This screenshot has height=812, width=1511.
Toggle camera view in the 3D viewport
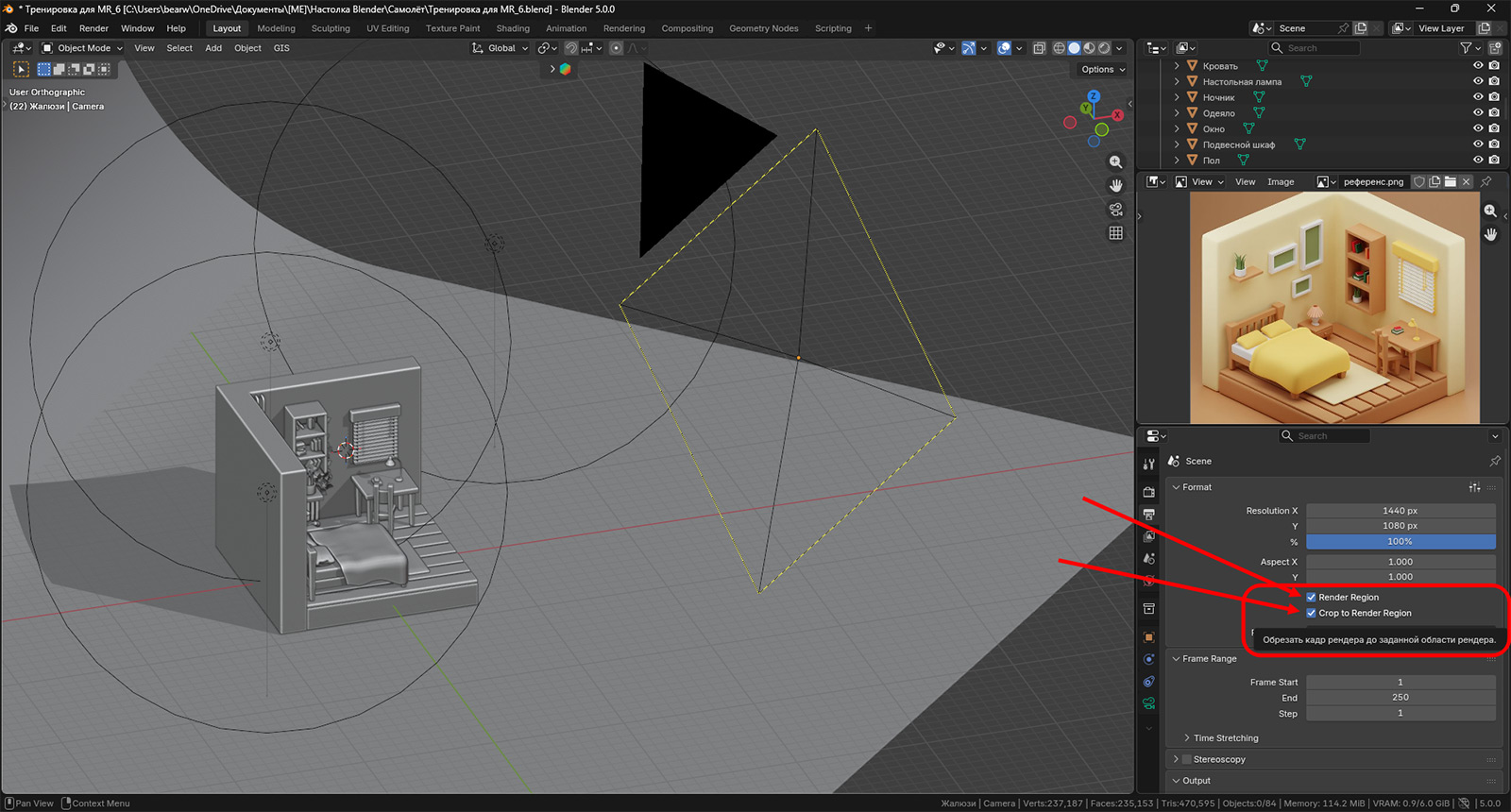click(1115, 210)
